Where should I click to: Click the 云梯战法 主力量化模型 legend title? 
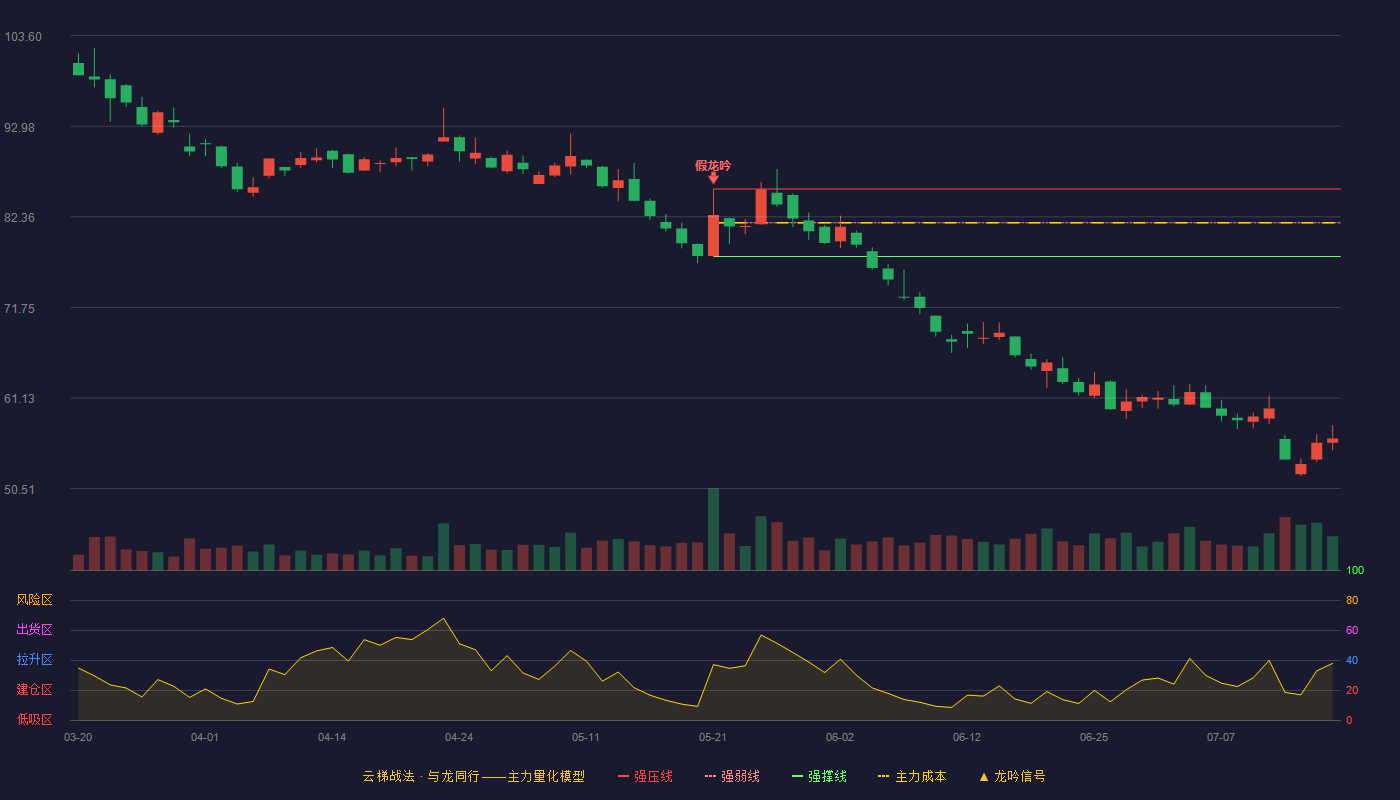pos(473,776)
